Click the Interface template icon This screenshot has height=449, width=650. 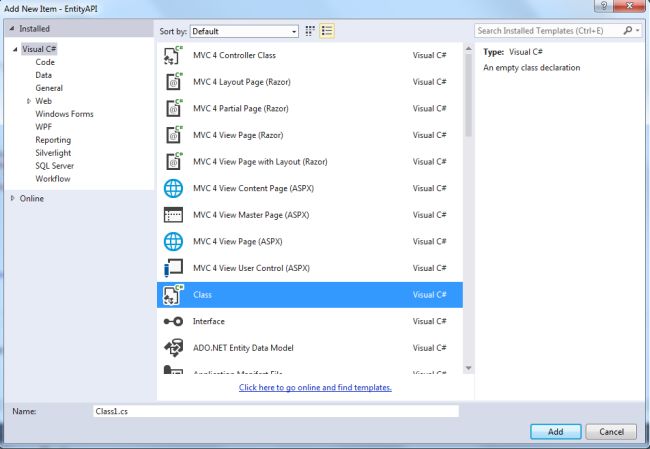point(173,321)
